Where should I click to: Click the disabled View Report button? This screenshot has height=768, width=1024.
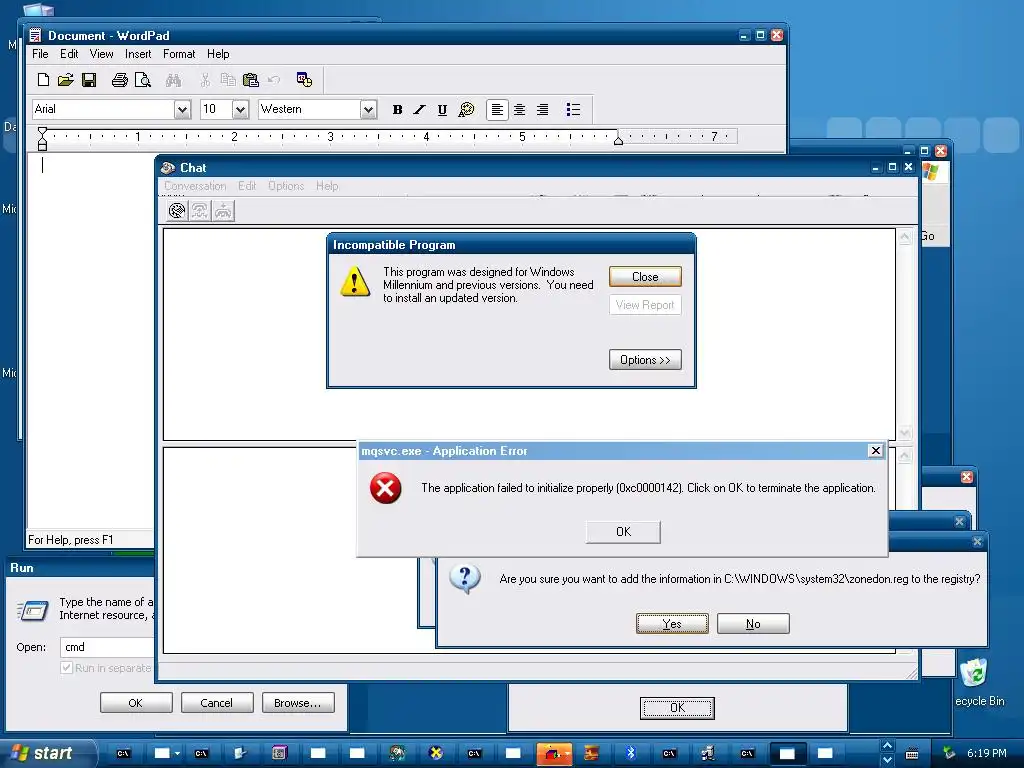[645, 305]
